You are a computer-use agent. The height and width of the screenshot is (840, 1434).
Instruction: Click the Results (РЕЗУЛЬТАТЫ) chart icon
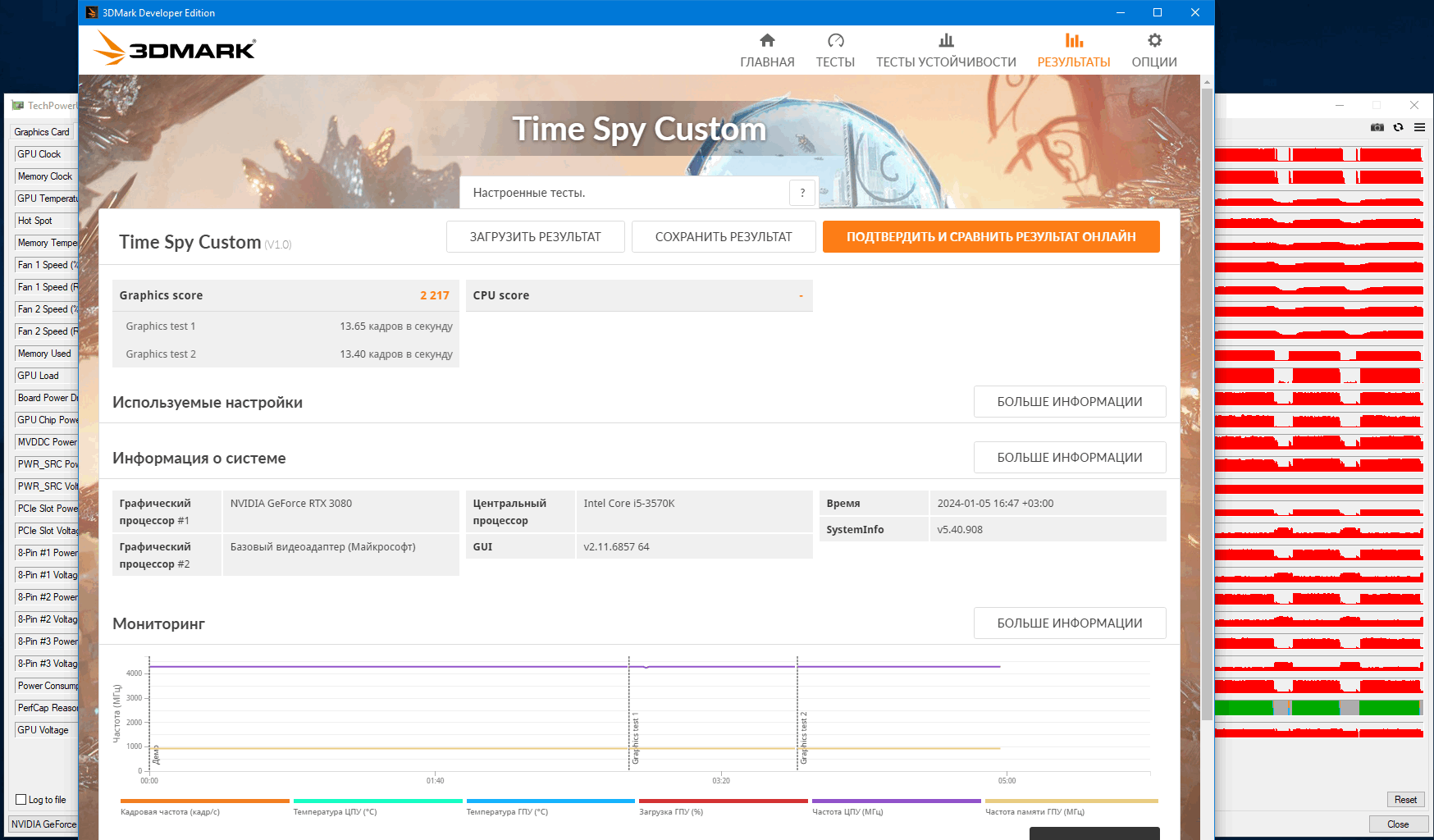[x=1074, y=40]
